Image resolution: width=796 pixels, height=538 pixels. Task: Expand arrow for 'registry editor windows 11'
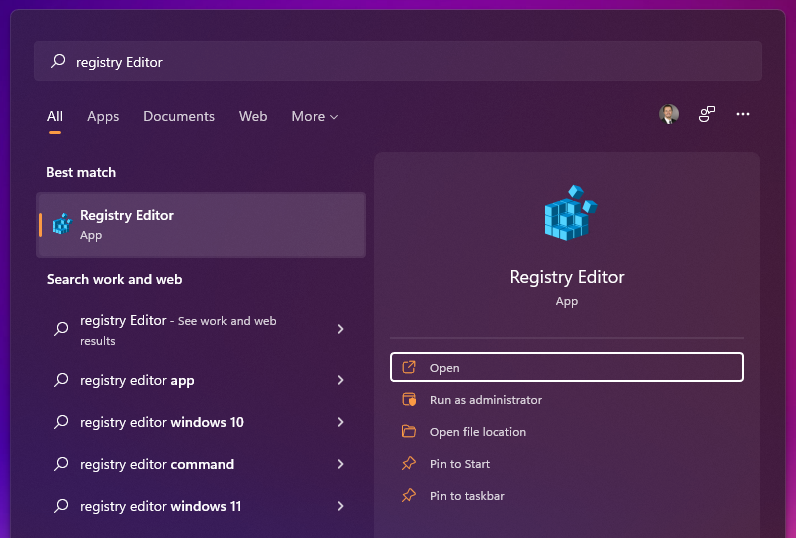click(341, 506)
